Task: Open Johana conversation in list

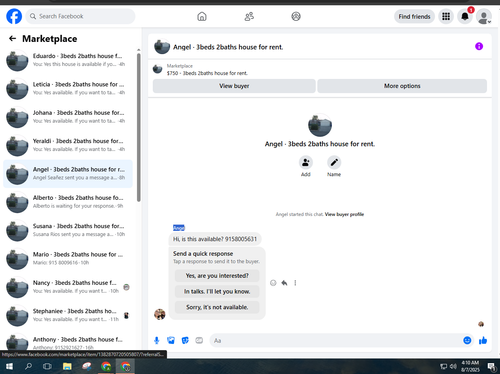Action: coord(68,117)
